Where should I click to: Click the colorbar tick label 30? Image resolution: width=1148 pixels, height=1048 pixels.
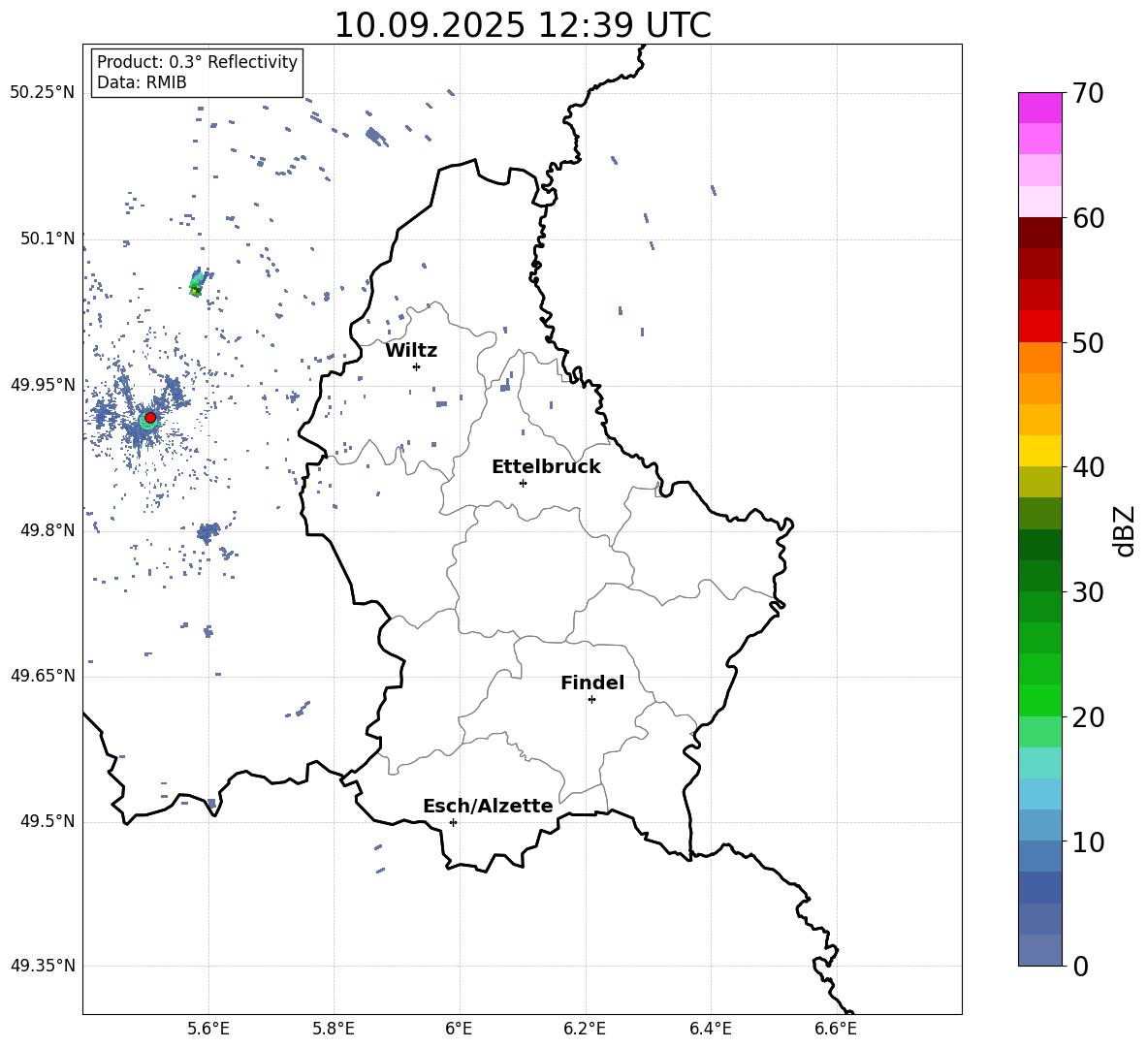point(1088,592)
